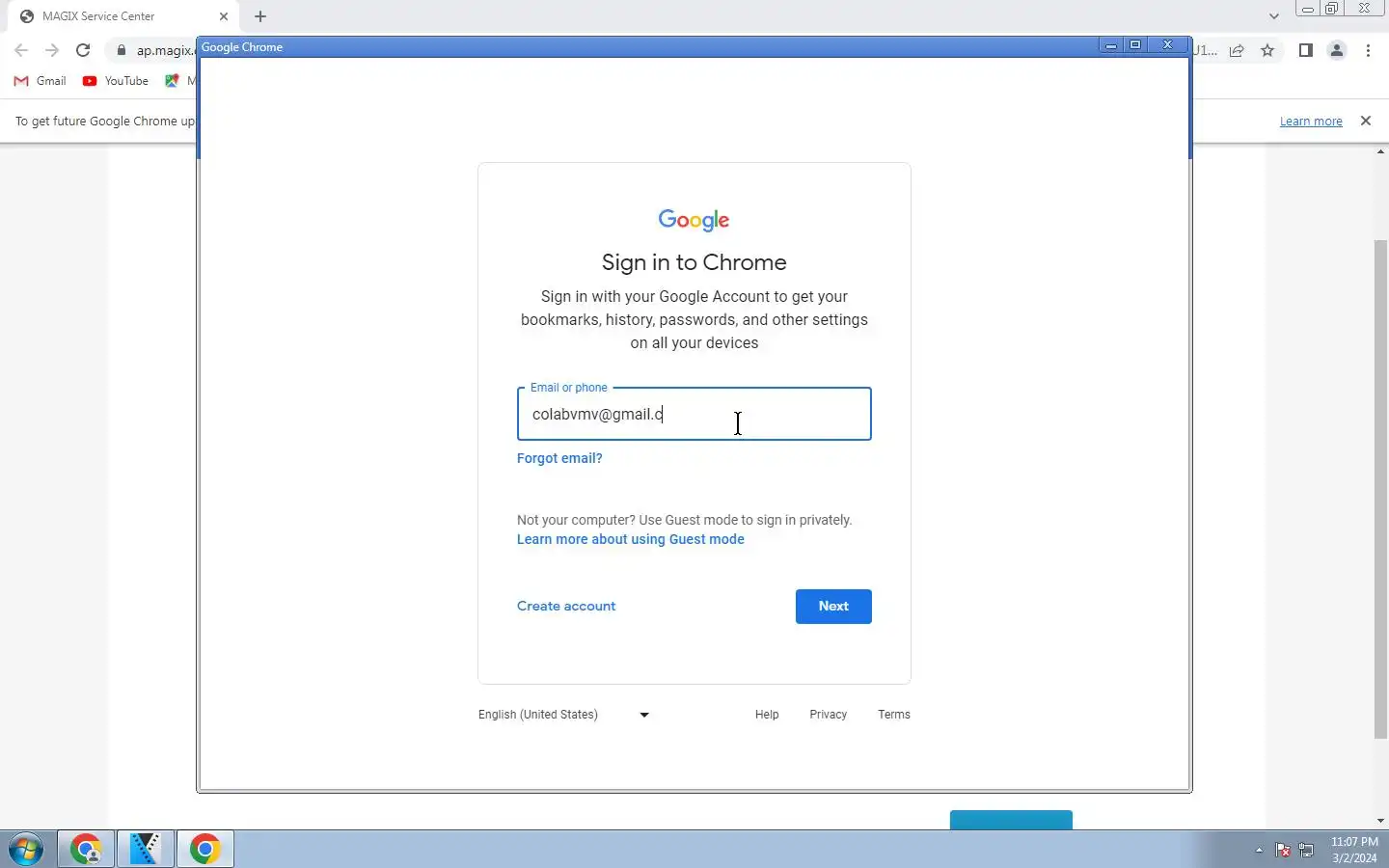Click the Next button on sign-in form
This screenshot has width=1389, height=868.
833,607
